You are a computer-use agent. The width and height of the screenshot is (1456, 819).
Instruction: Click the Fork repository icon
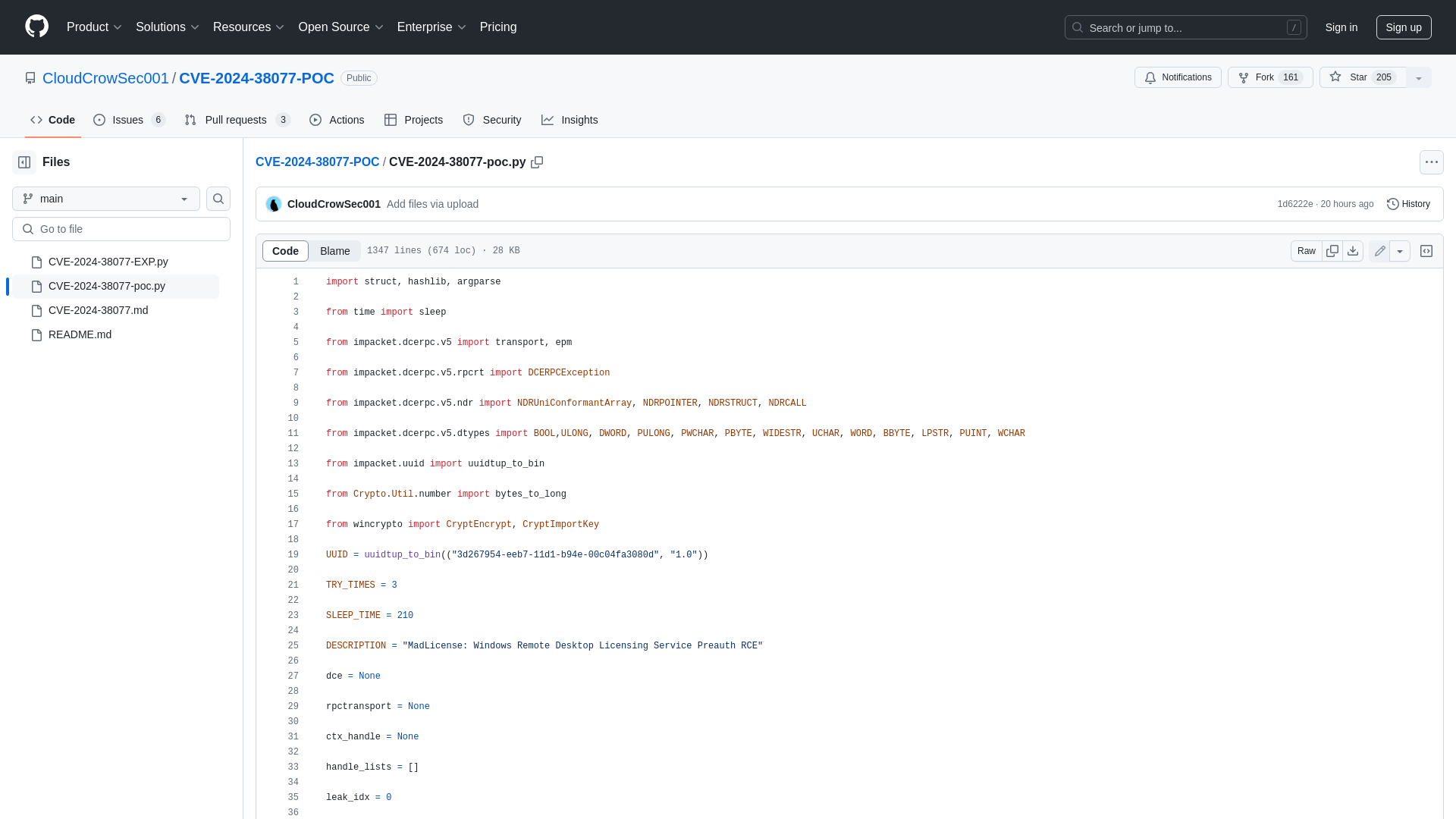1244,77
